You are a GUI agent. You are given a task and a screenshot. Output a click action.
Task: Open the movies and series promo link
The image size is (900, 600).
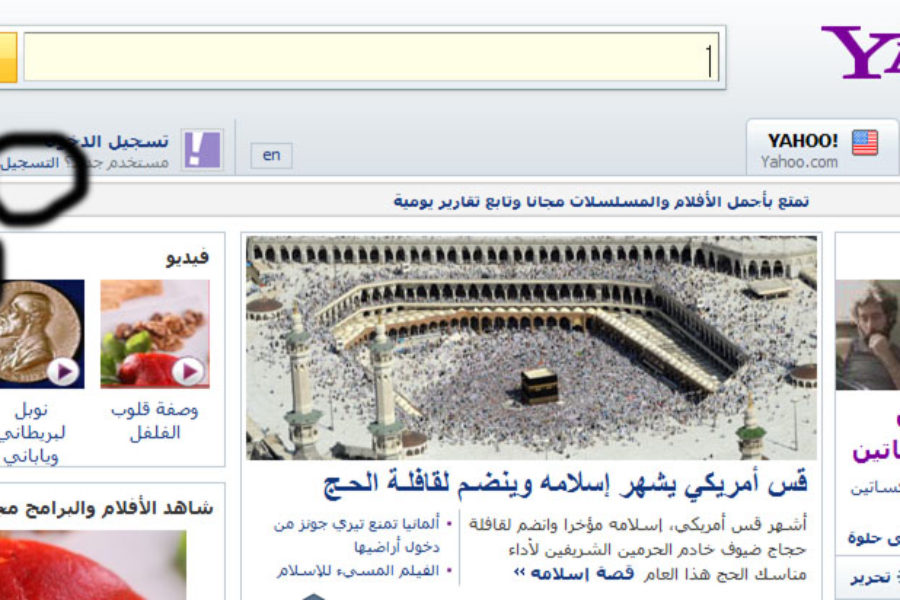click(600, 202)
